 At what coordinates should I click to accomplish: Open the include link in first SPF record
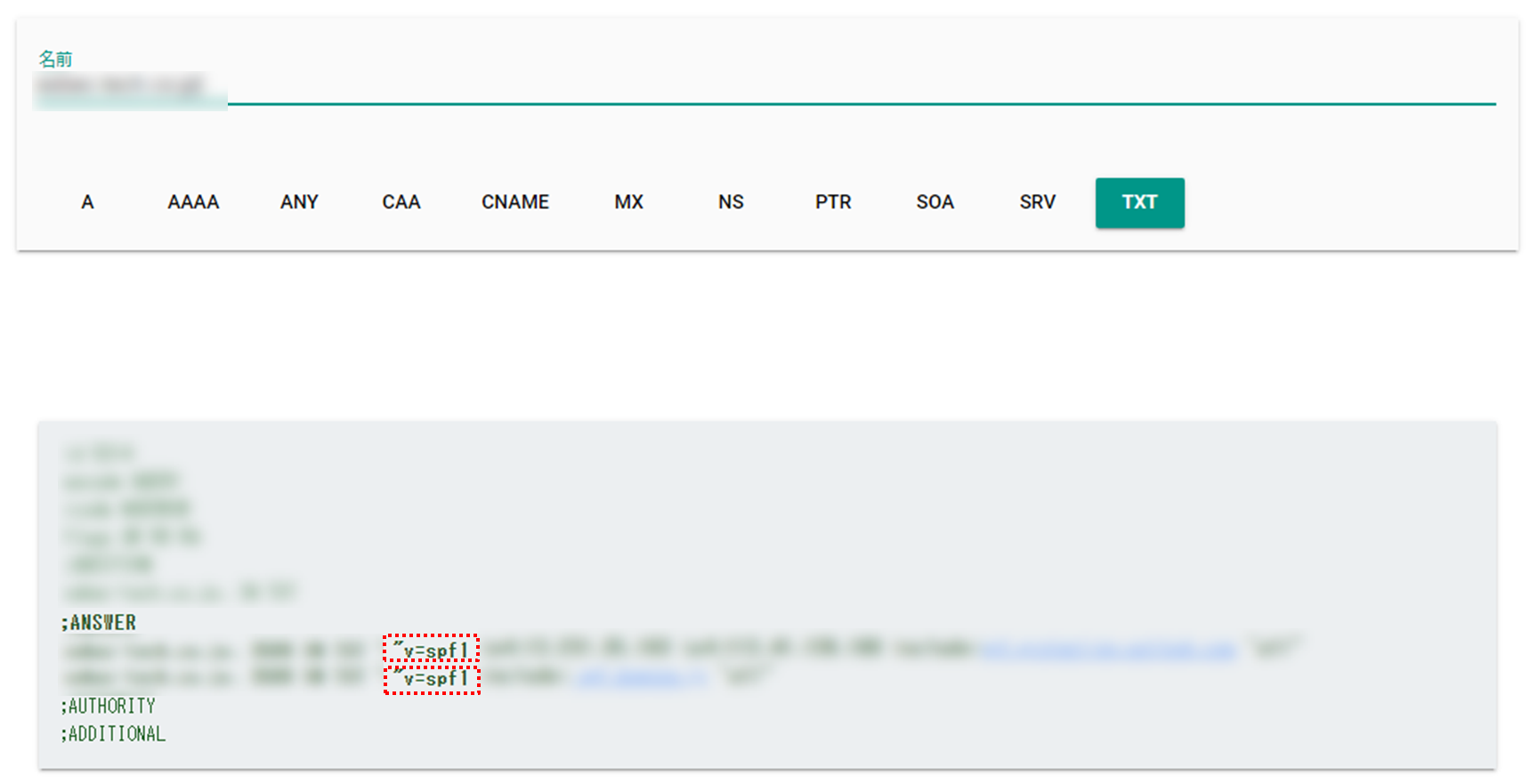pos(1108,651)
